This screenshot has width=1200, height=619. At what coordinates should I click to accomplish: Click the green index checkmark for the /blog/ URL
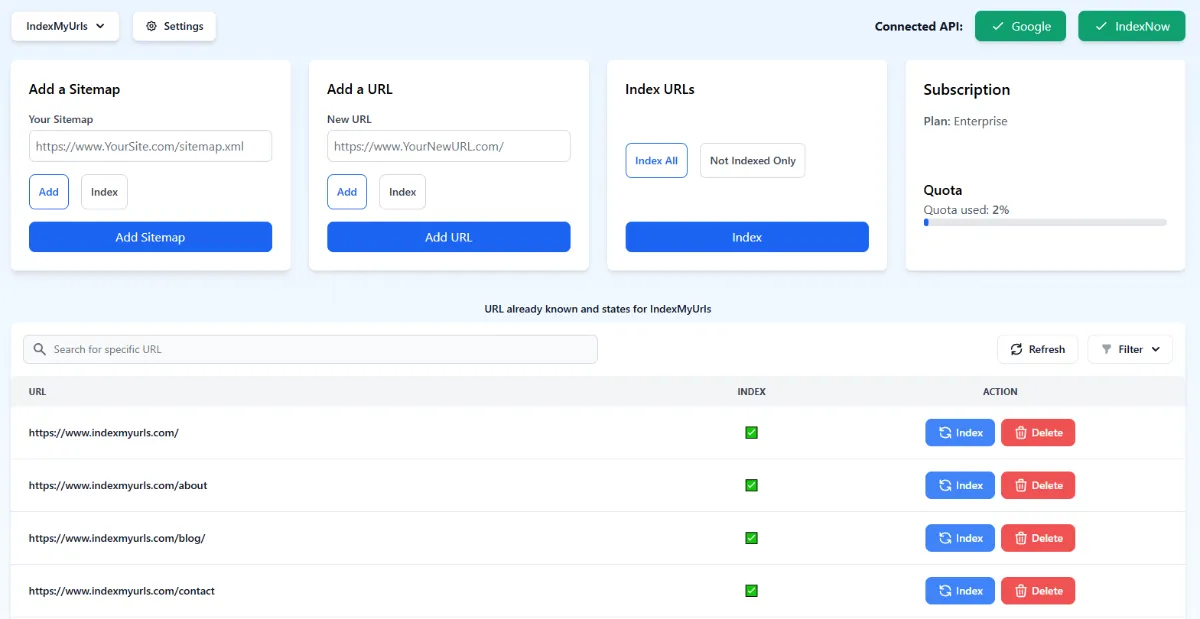(751, 538)
